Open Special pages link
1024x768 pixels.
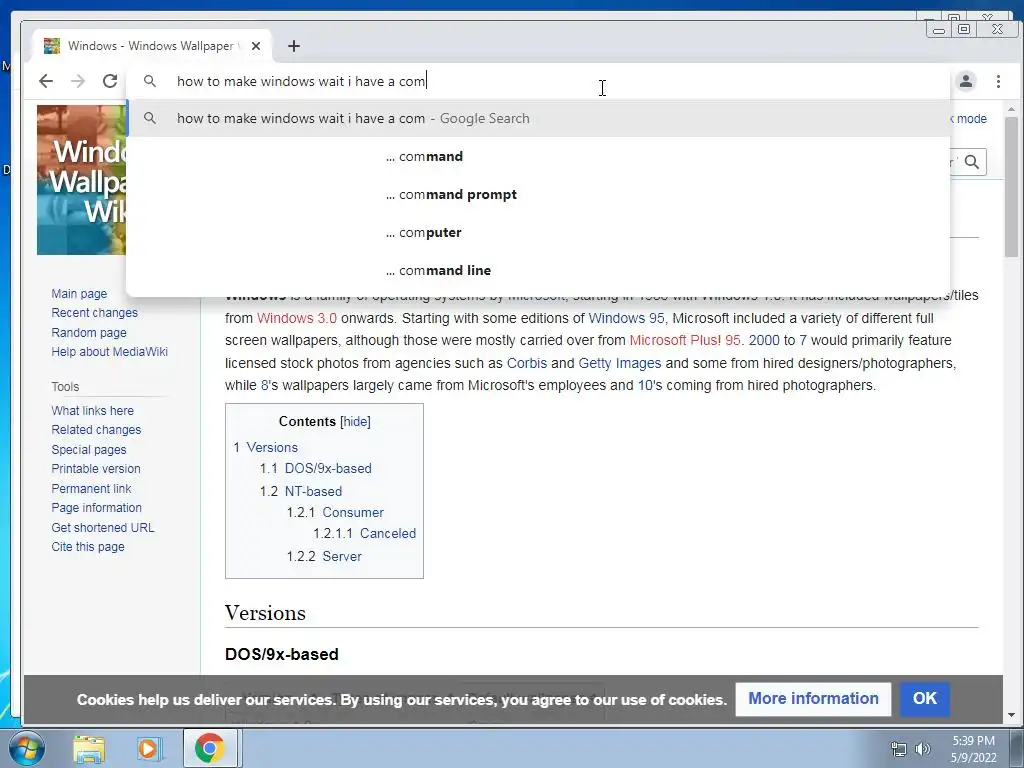pos(89,449)
